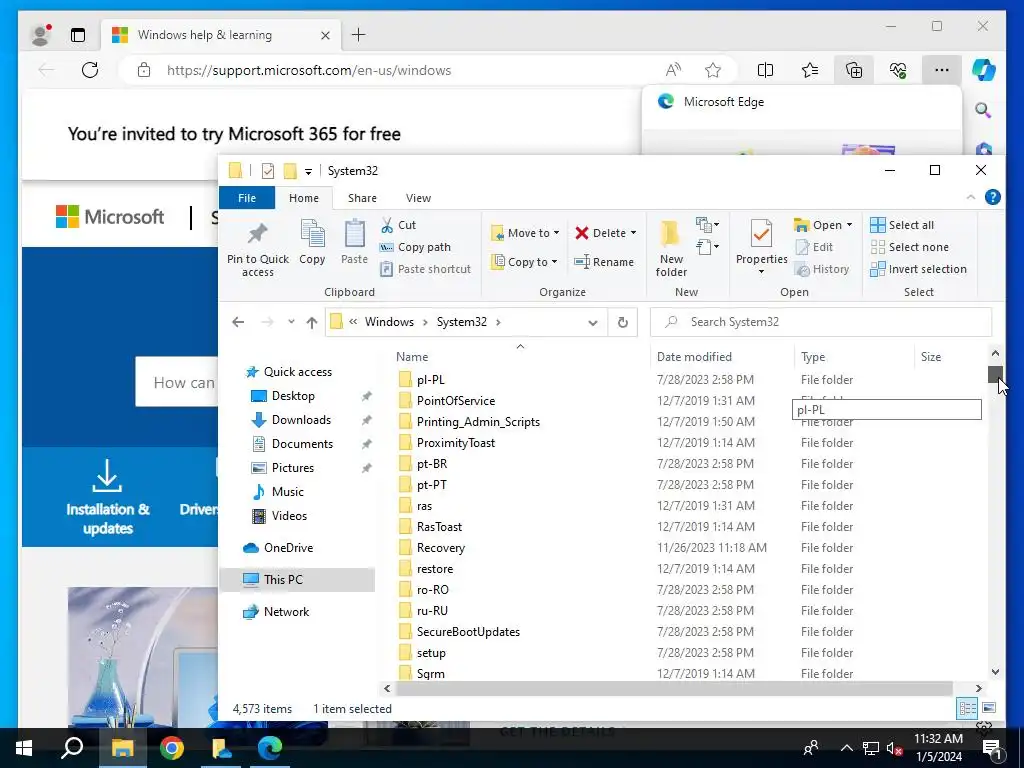The width and height of the screenshot is (1024, 768).
Task: Click Invert selection in ribbon
Action: [918, 269]
